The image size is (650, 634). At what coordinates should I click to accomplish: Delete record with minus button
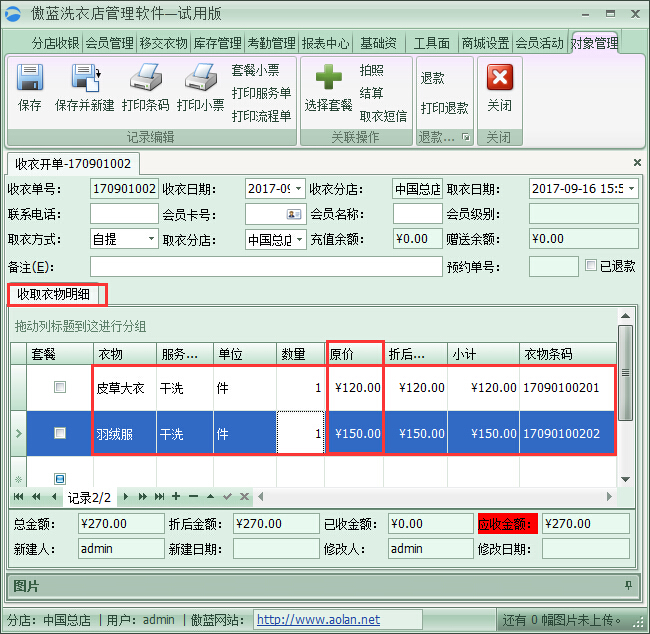click(x=193, y=496)
